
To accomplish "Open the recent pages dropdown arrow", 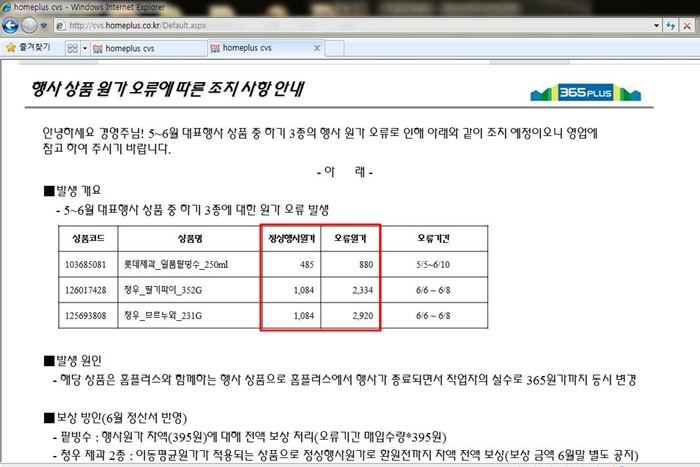I will (x=44, y=26).
